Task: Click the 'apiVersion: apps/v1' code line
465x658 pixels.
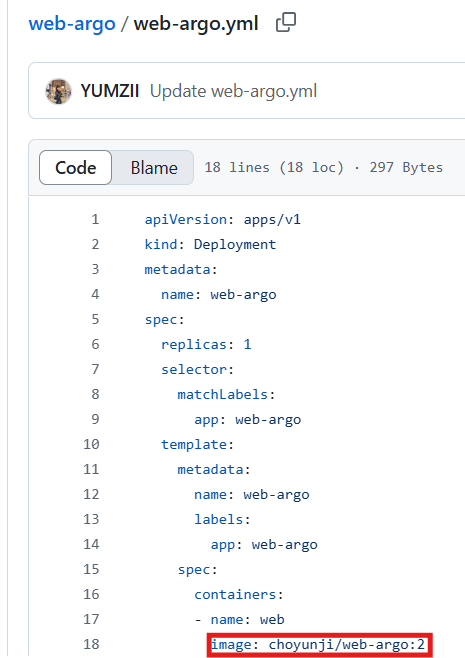Action: 223,219
